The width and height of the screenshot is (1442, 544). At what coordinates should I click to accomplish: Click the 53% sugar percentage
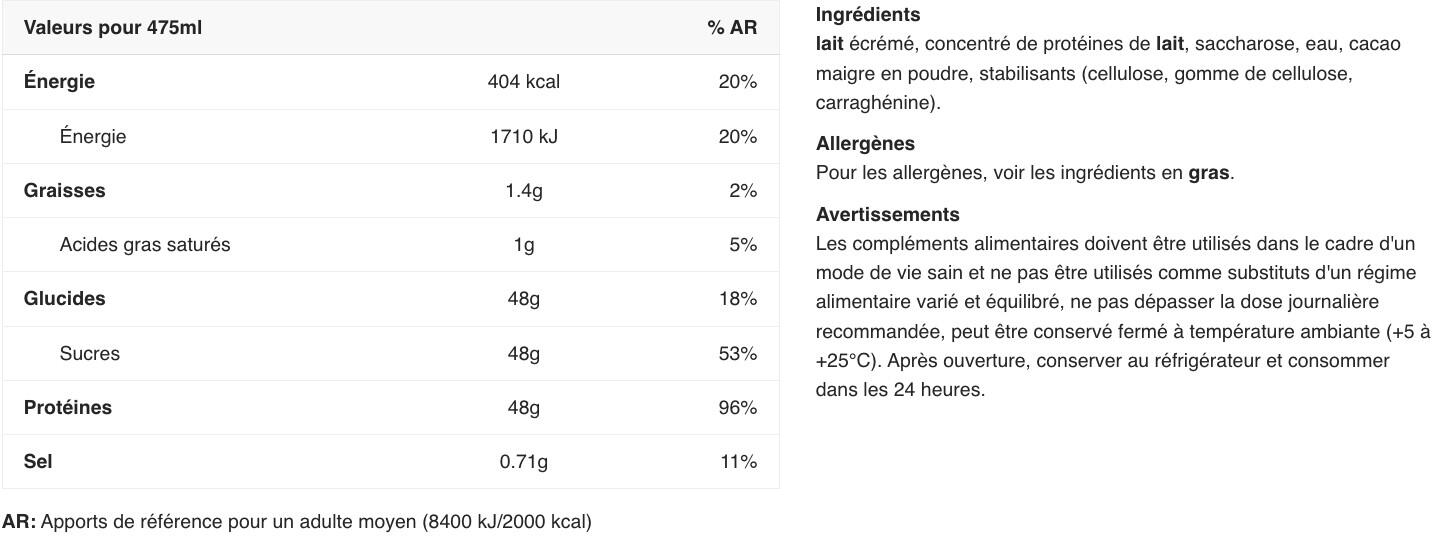coord(738,353)
